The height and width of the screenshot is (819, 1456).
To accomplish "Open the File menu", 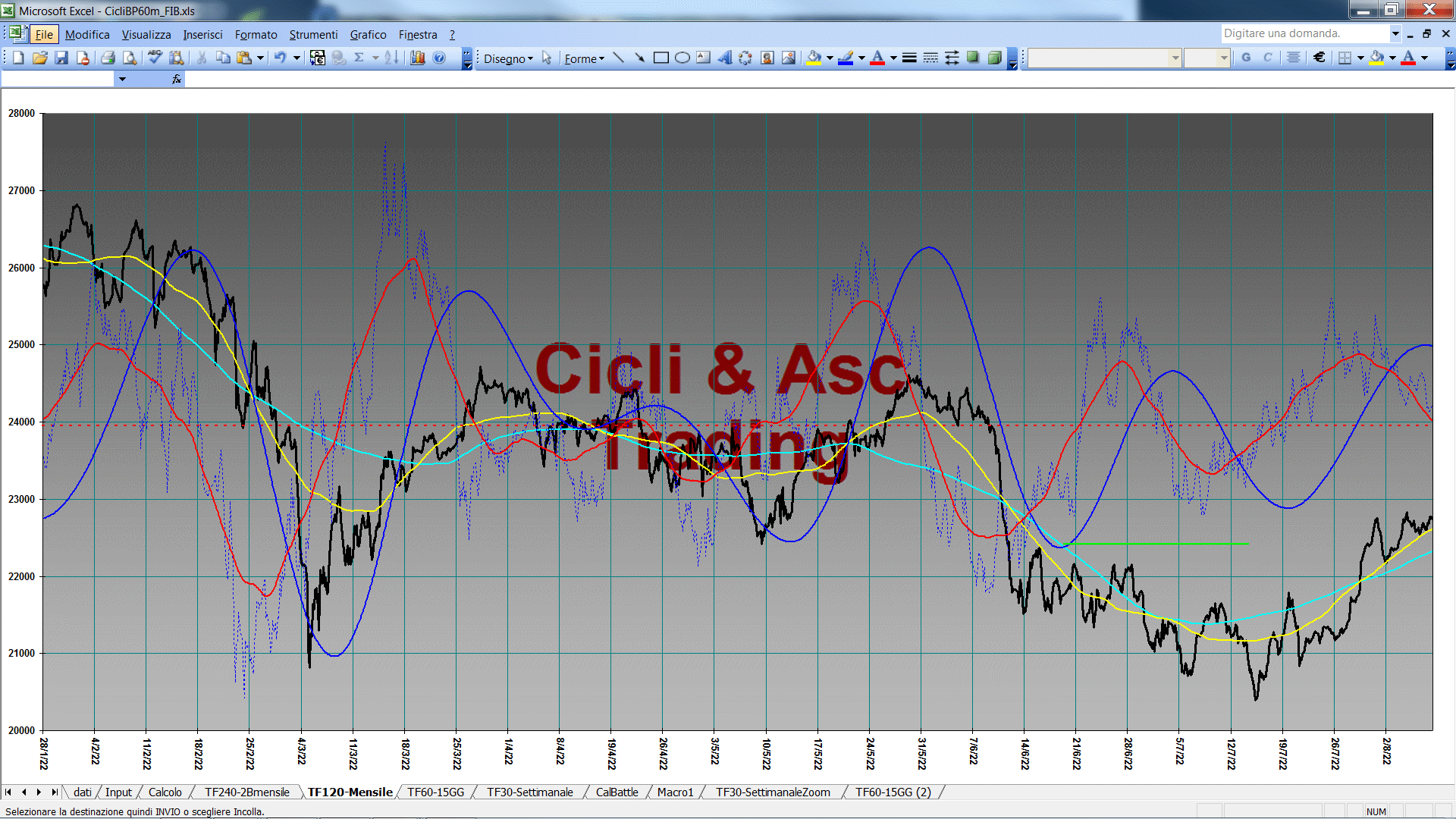I will click(x=44, y=35).
